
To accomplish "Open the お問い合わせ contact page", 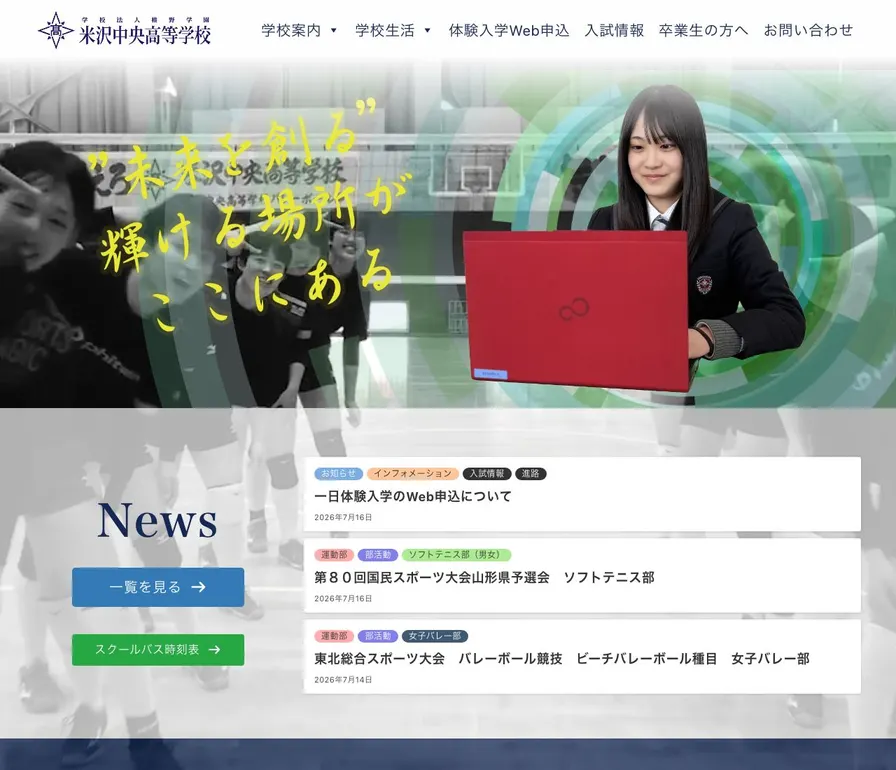I will 808,30.
